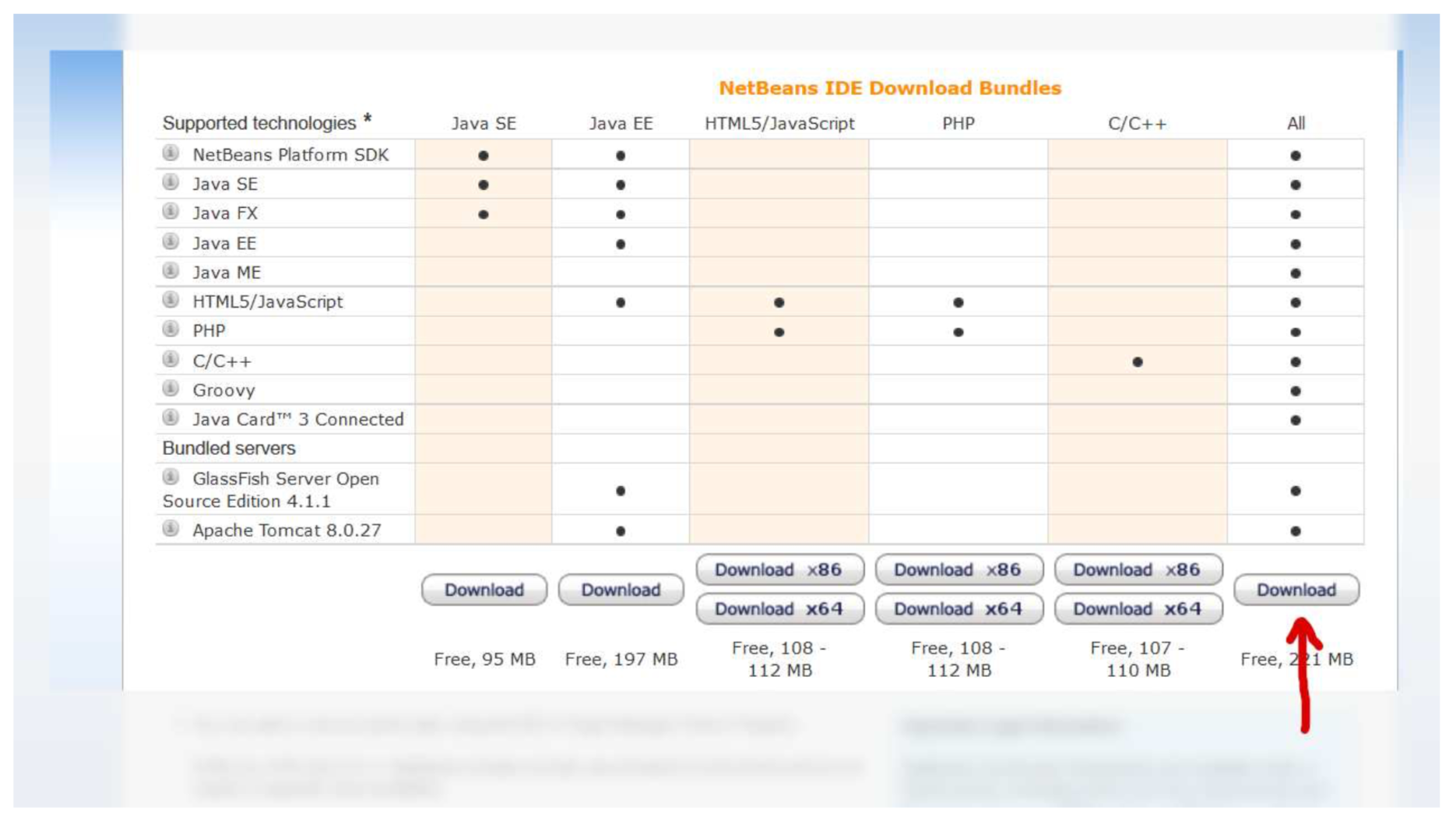Click the 'Java ME' row label
Screen dimensions: 1456x821
(x=227, y=272)
